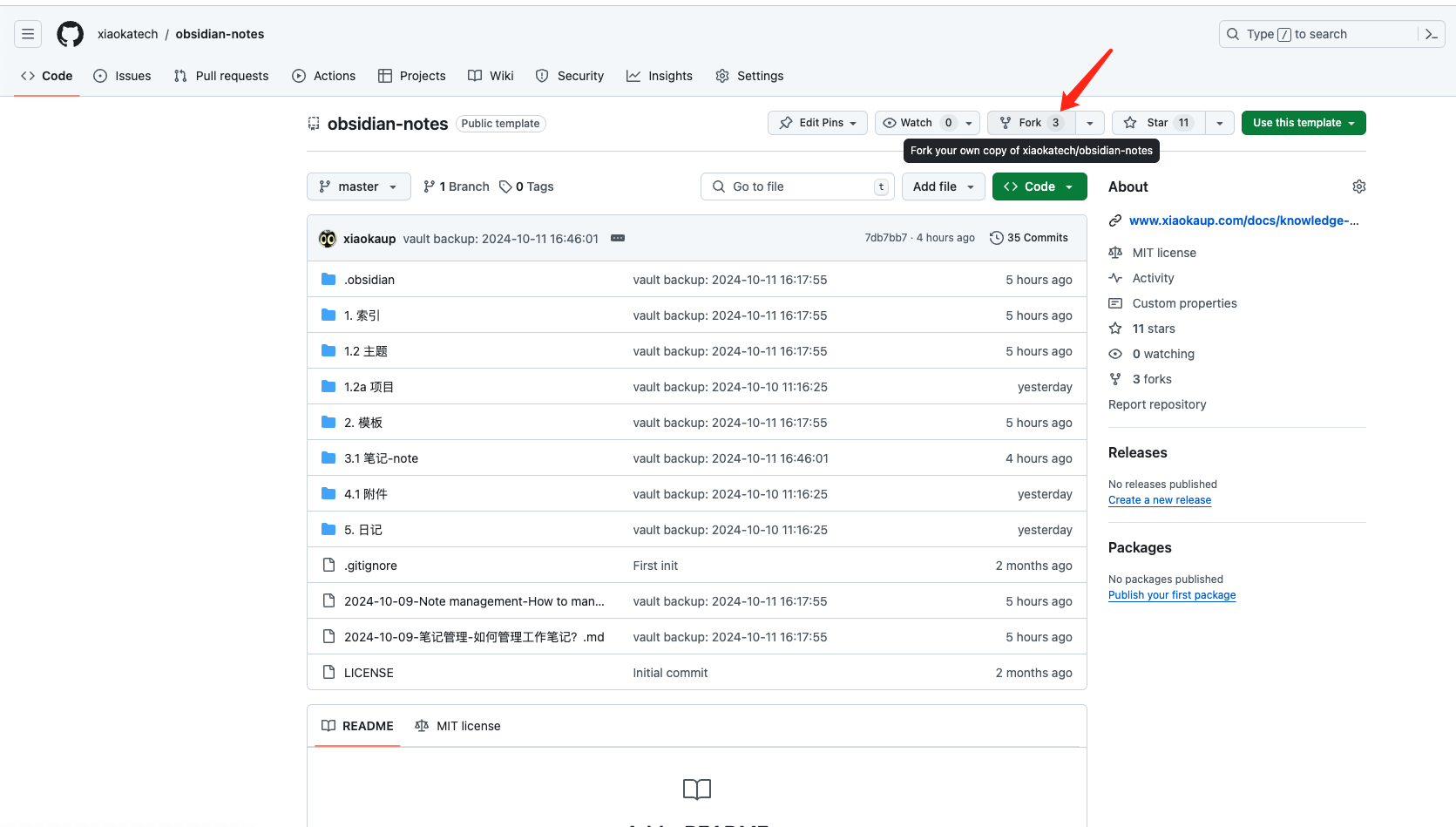
Task: Select the MIT license tab
Action: (x=458, y=726)
